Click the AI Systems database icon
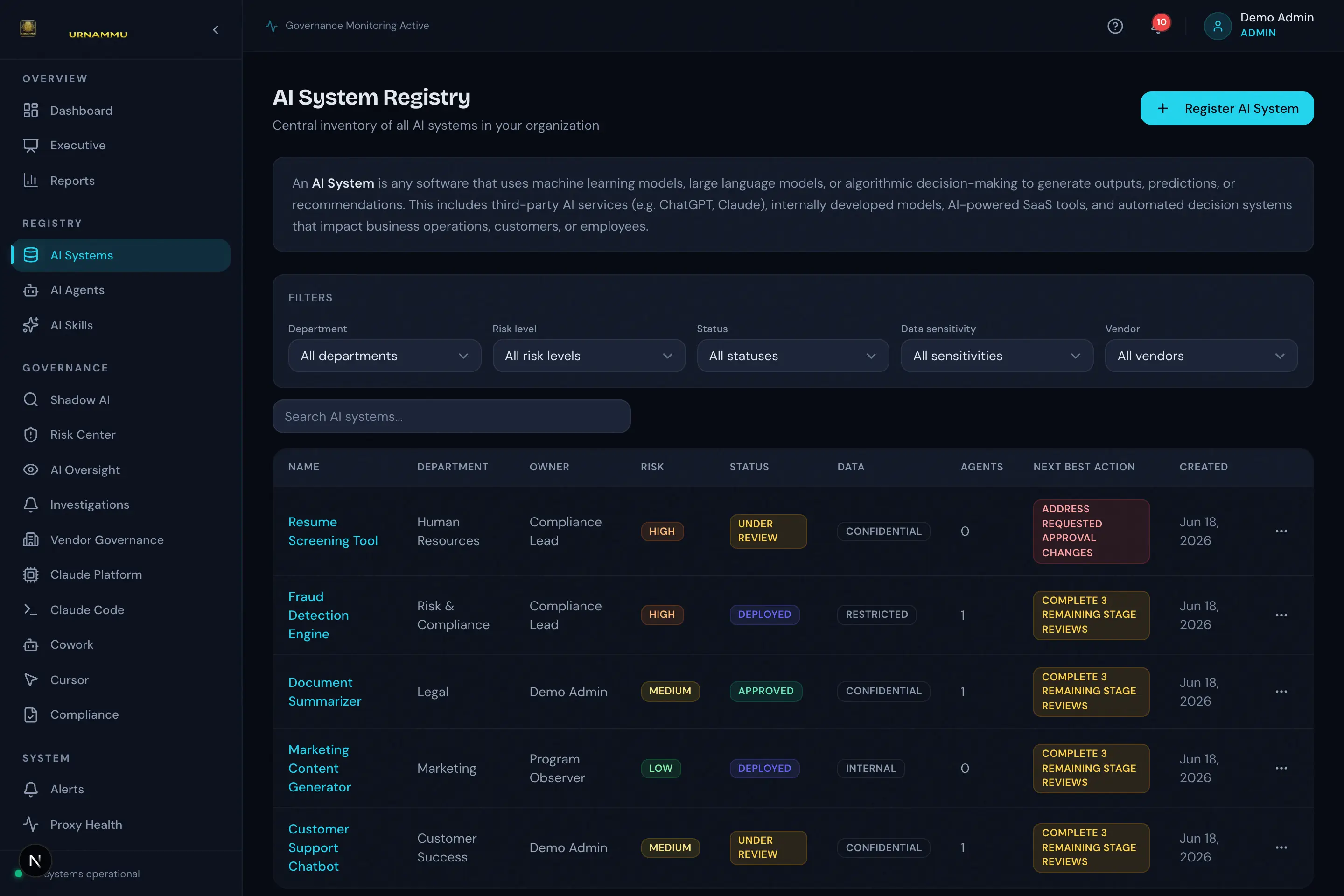The height and width of the screenshot is (896, 1344). tap(31, 255)
